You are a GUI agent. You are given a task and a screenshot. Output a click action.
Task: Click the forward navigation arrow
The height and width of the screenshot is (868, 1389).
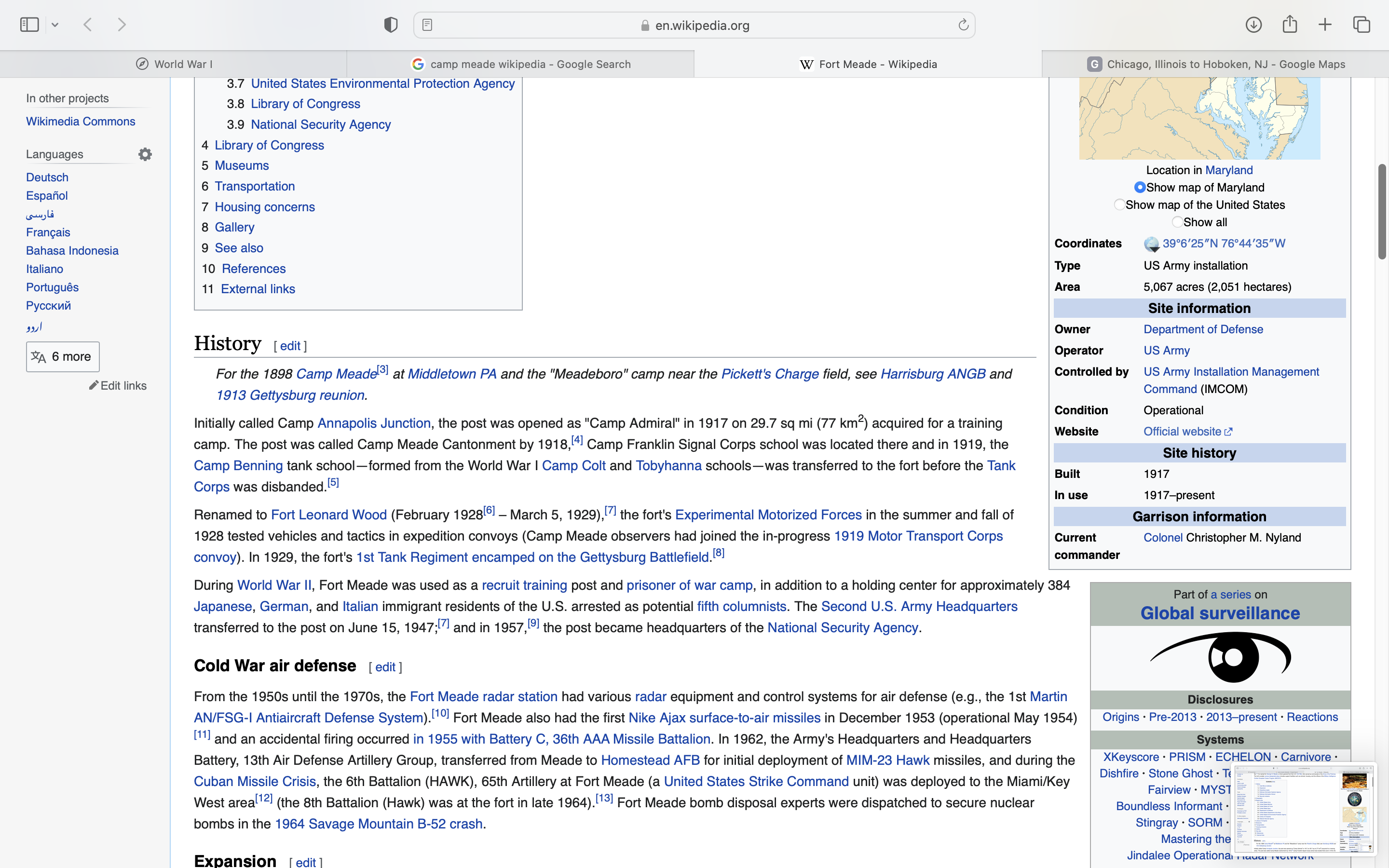[122, 25]
